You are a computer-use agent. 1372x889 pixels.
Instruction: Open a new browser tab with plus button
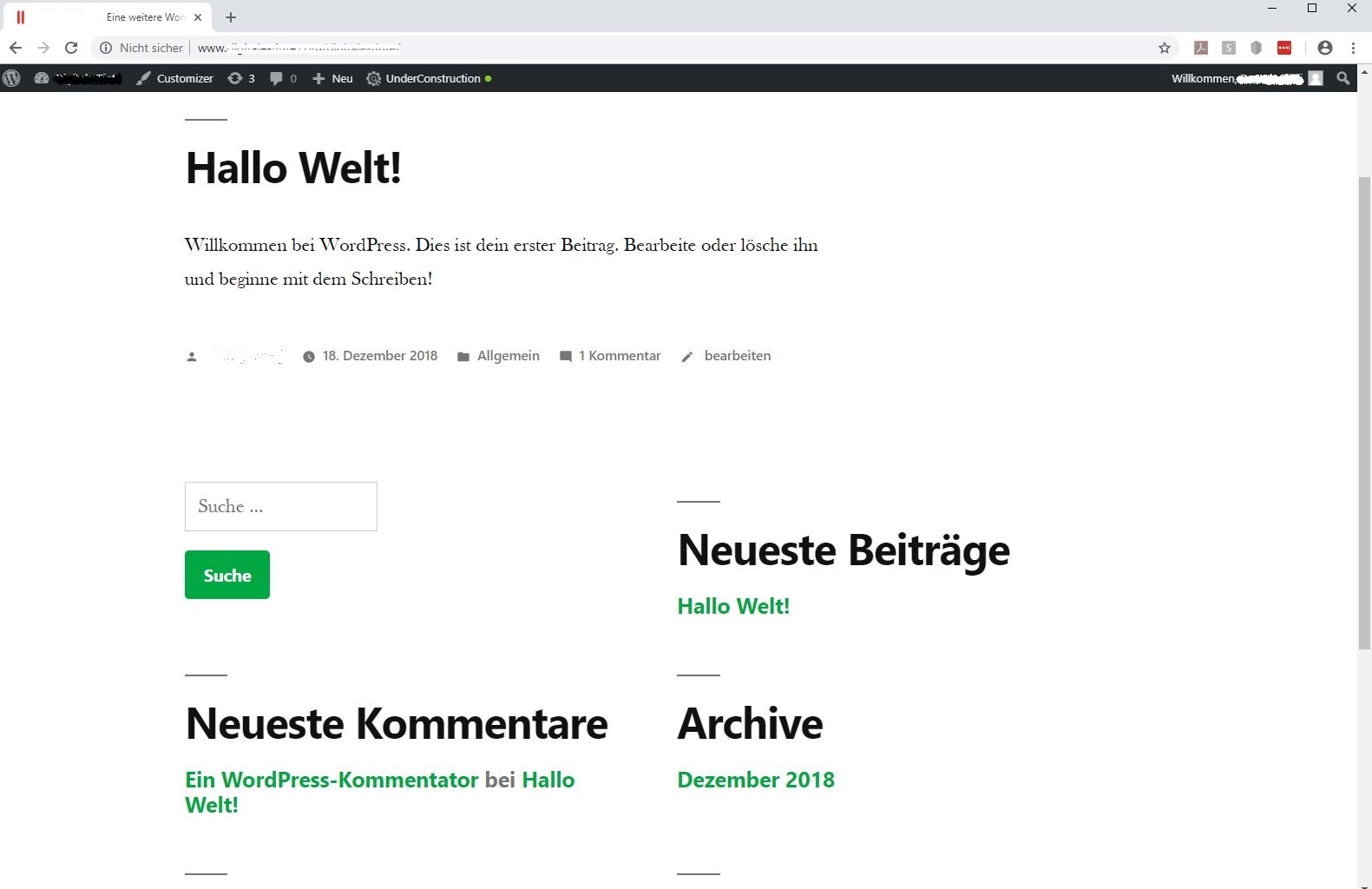(x=231, y=17)
